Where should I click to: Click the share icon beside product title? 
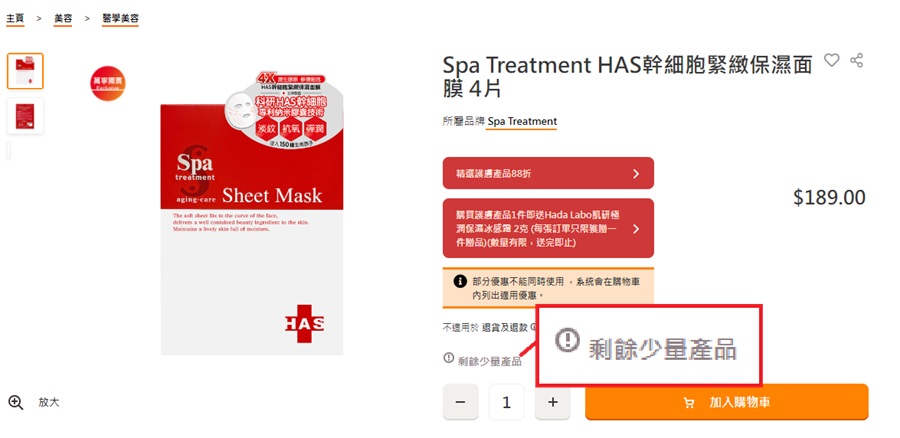coord(856,60)
